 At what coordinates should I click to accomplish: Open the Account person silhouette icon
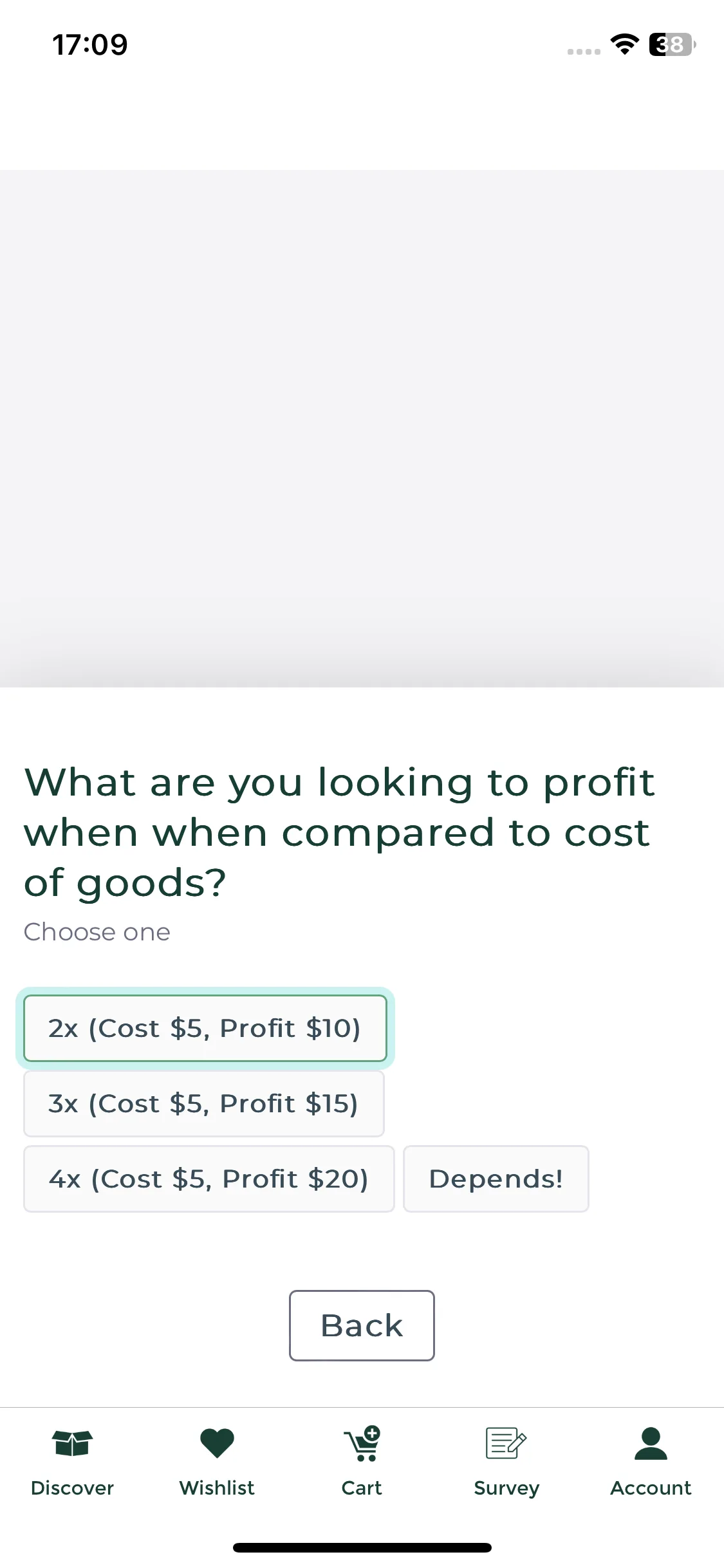[651, 1443]
